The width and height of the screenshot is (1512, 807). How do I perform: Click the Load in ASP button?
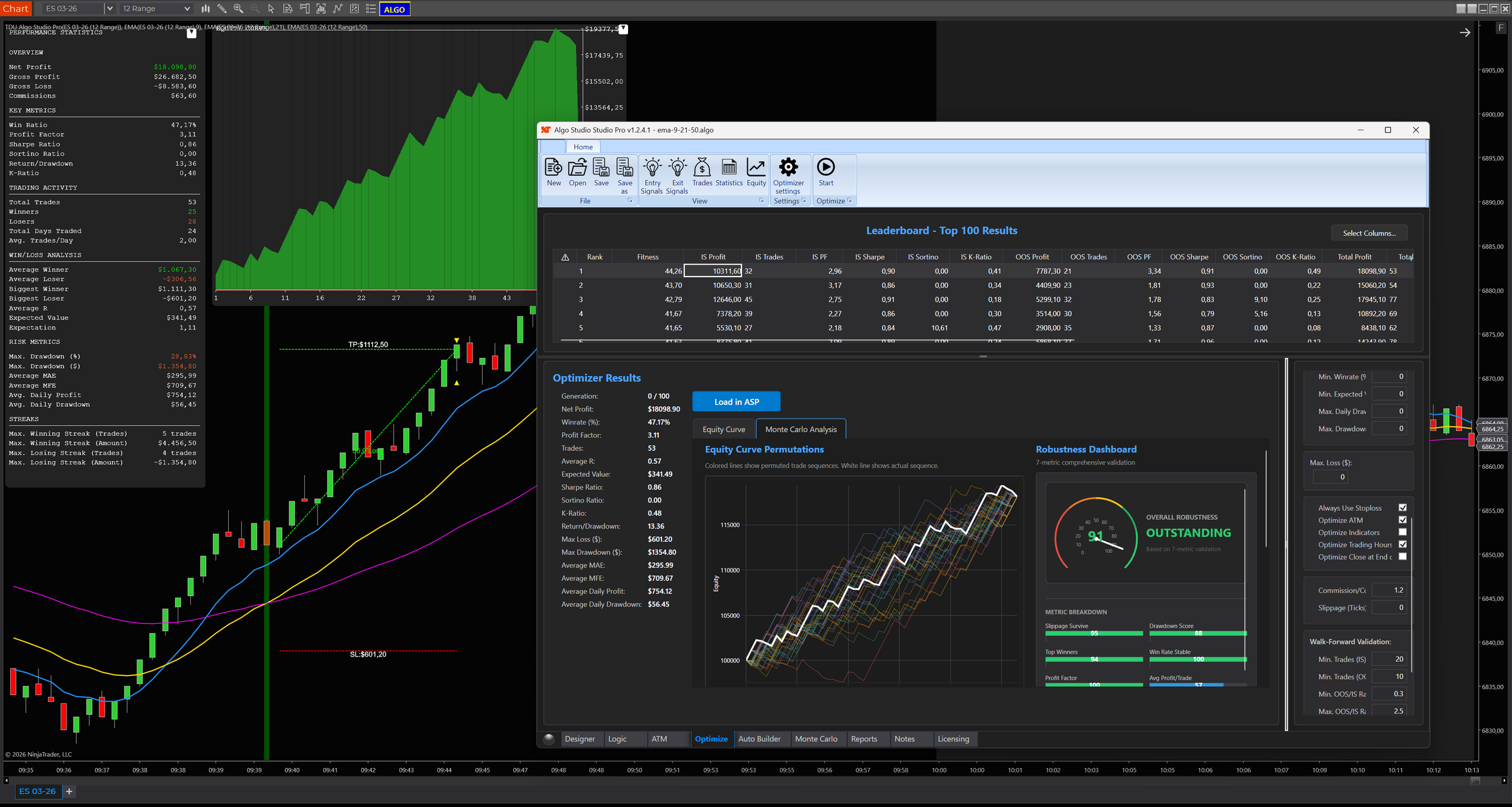(736, 401)
